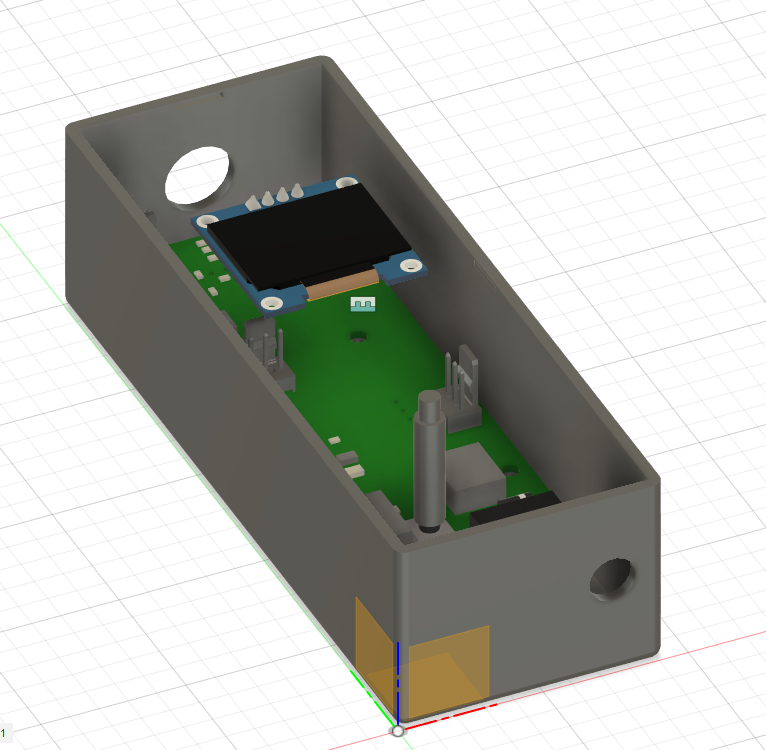Select the OLED board's top-right mounting hole
This screenshot has height=750, width=766.
coord(346,183)
